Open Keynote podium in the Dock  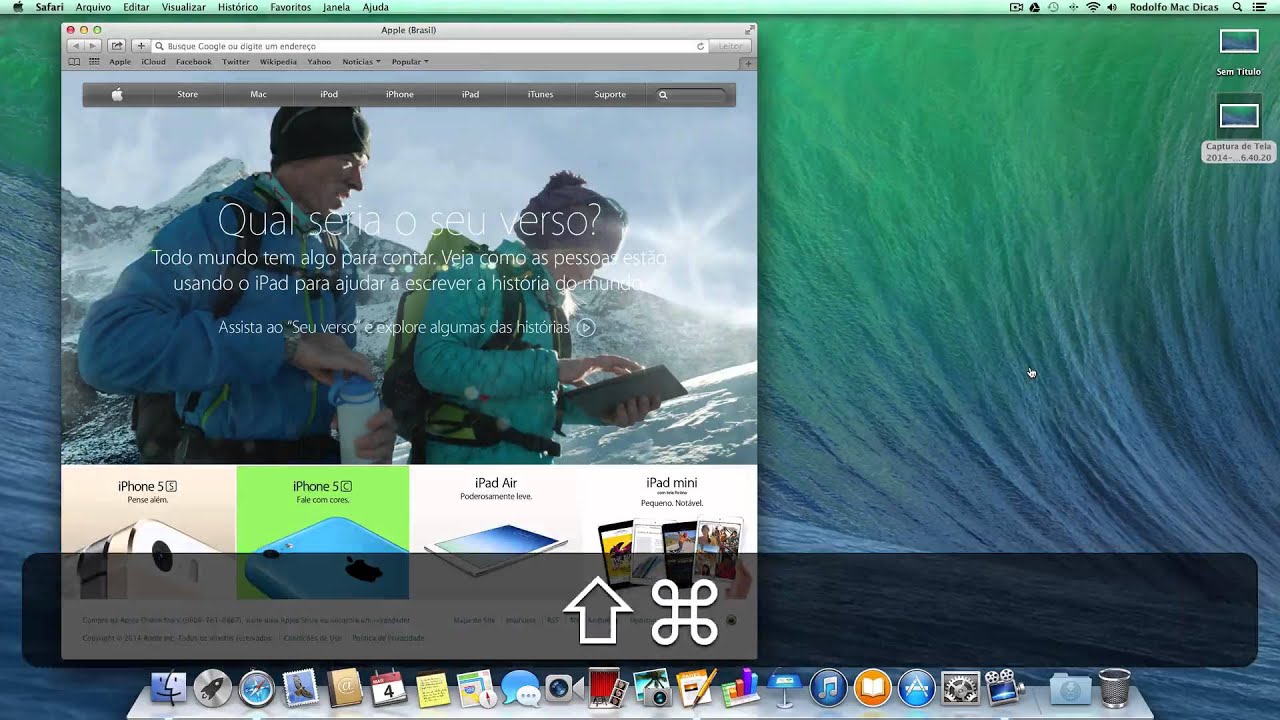tap(784, 688)
